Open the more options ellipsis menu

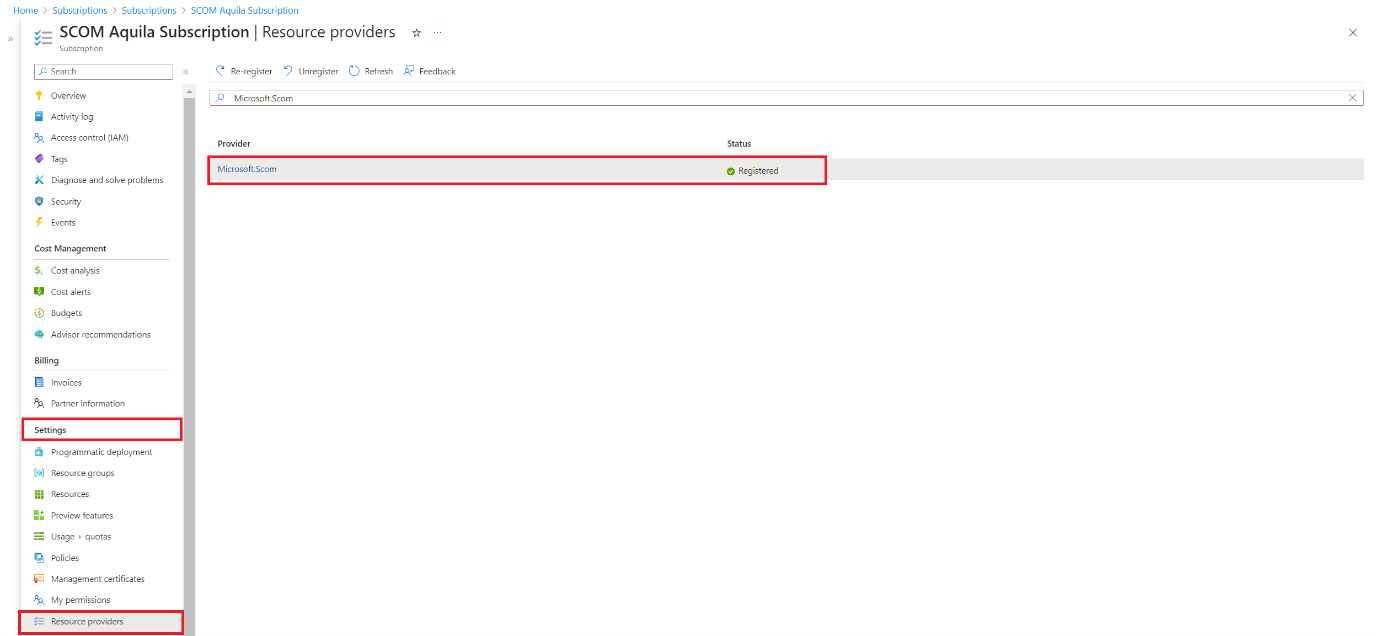pos(437,32)
